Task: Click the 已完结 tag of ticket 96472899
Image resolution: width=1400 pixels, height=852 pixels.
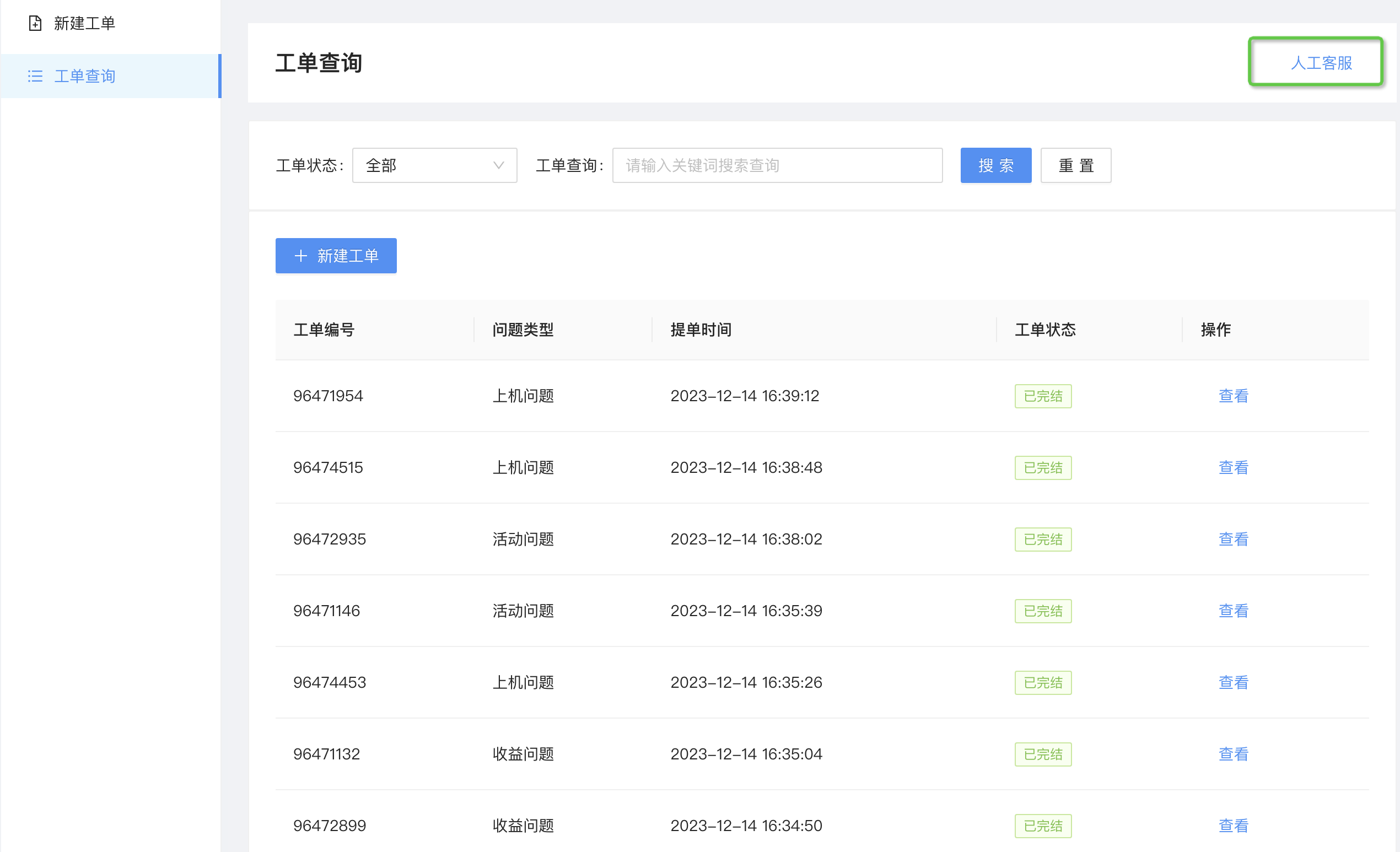Action: coord(1043,826)
